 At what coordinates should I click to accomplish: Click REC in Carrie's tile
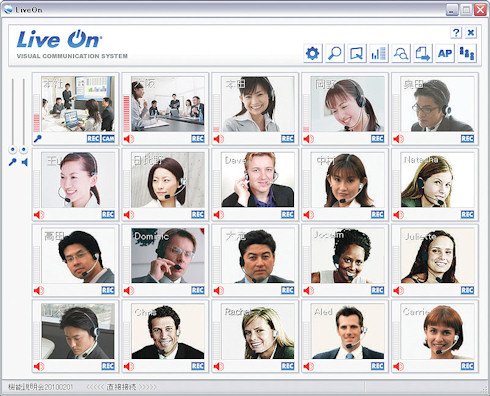pos(467,366)
